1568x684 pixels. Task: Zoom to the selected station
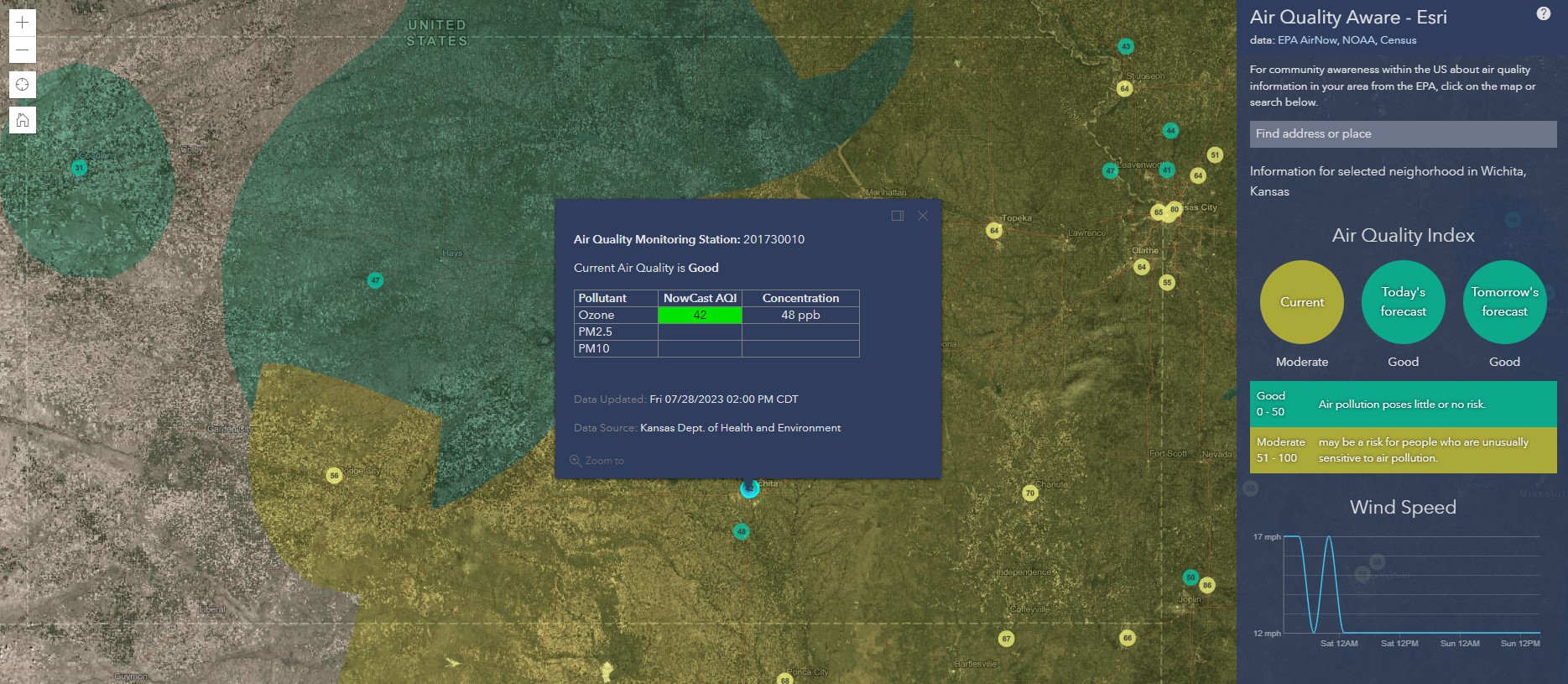(596, 461)
